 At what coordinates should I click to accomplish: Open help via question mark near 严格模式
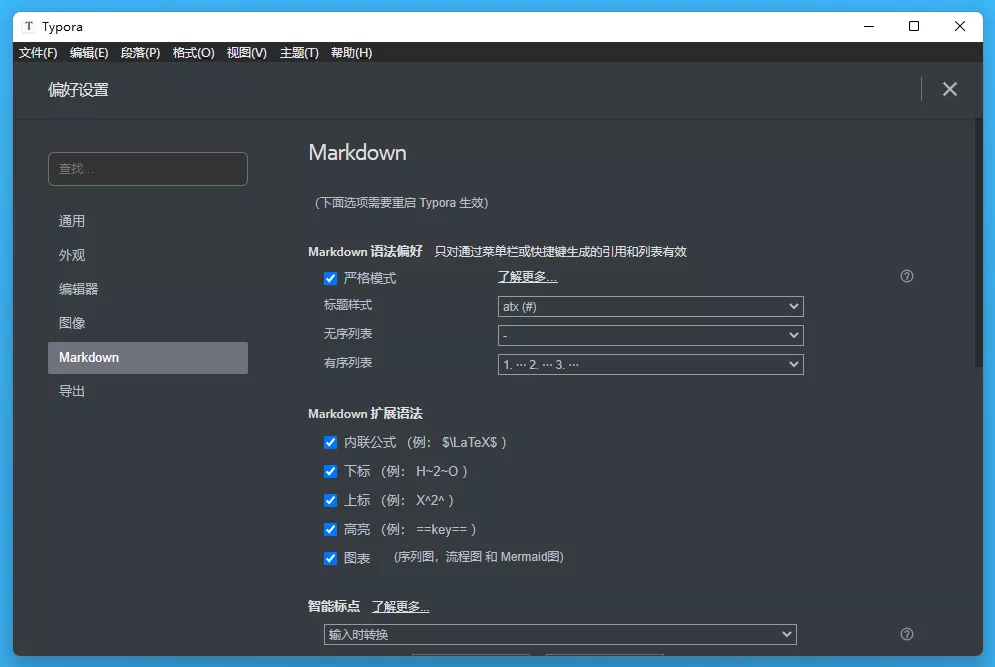tap(906, 276)
